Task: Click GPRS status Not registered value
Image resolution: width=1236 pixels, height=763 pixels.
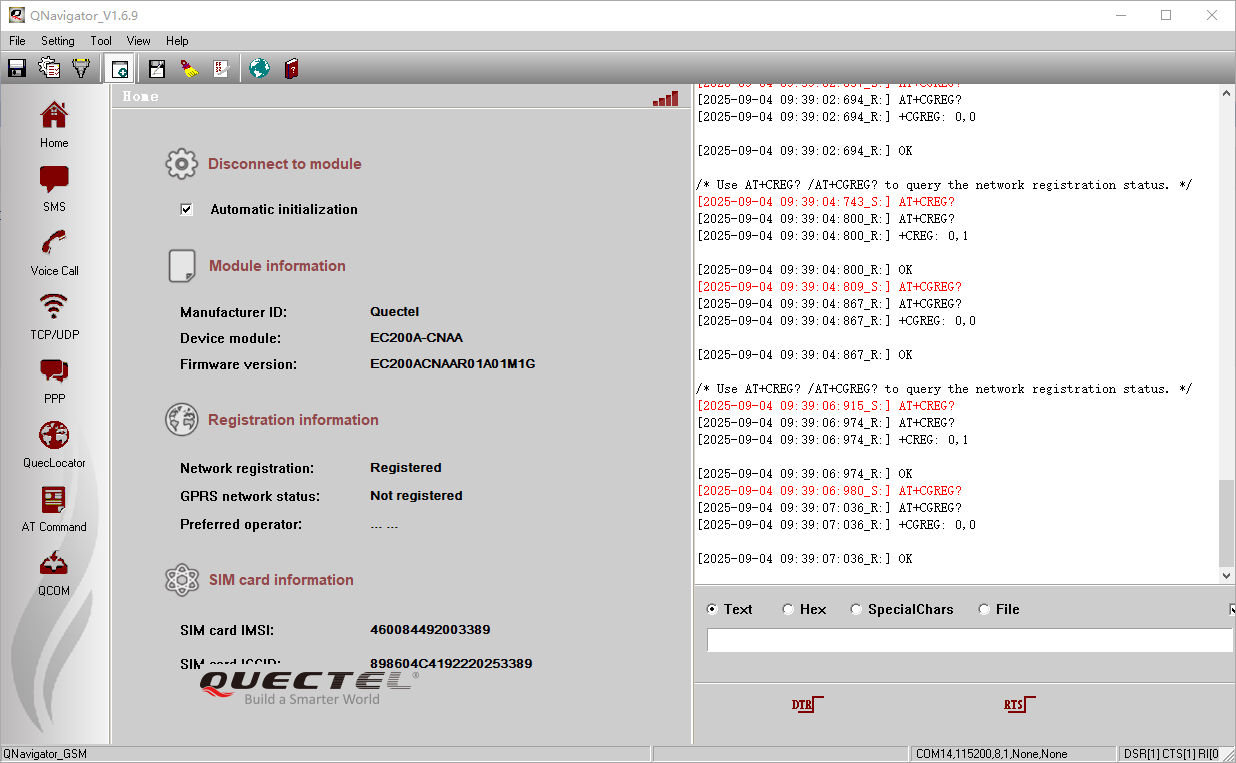Action: point(416,496)
